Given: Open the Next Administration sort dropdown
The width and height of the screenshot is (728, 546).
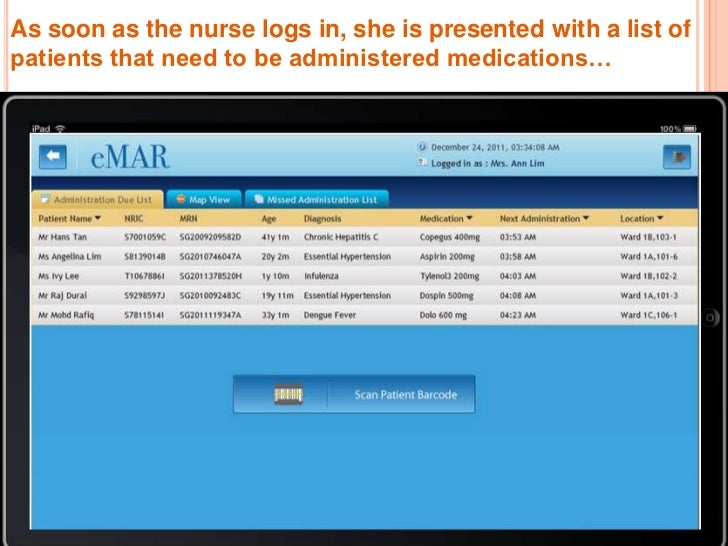Looking at the screenshot, I should (x=585, y=218).
